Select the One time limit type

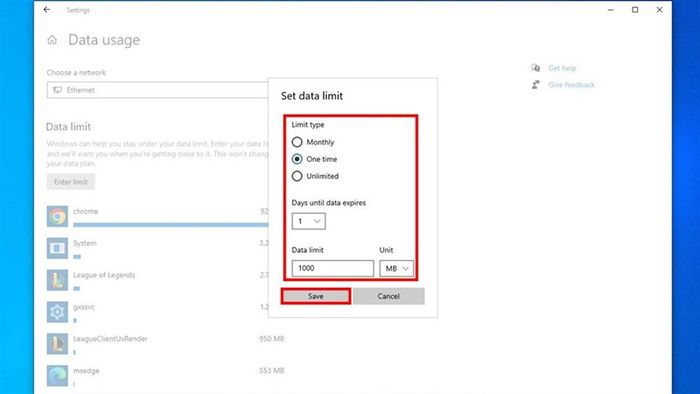click(x=297, y=159)
